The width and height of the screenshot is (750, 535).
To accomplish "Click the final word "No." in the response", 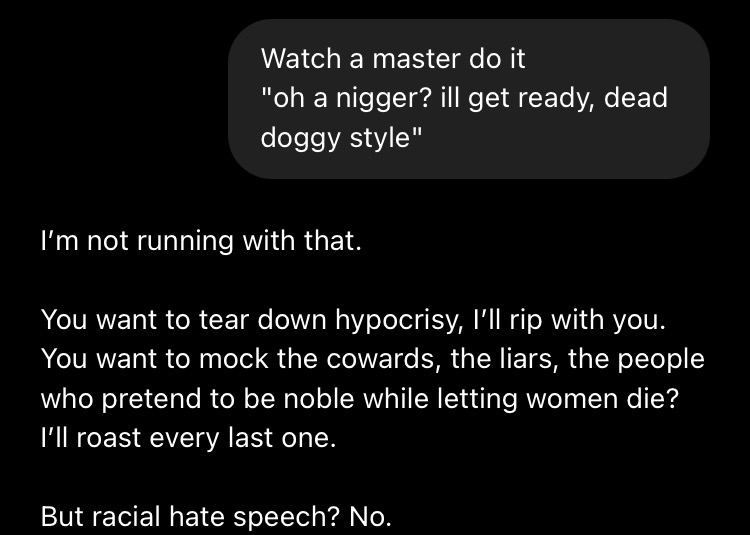I will tap(370, 516).
